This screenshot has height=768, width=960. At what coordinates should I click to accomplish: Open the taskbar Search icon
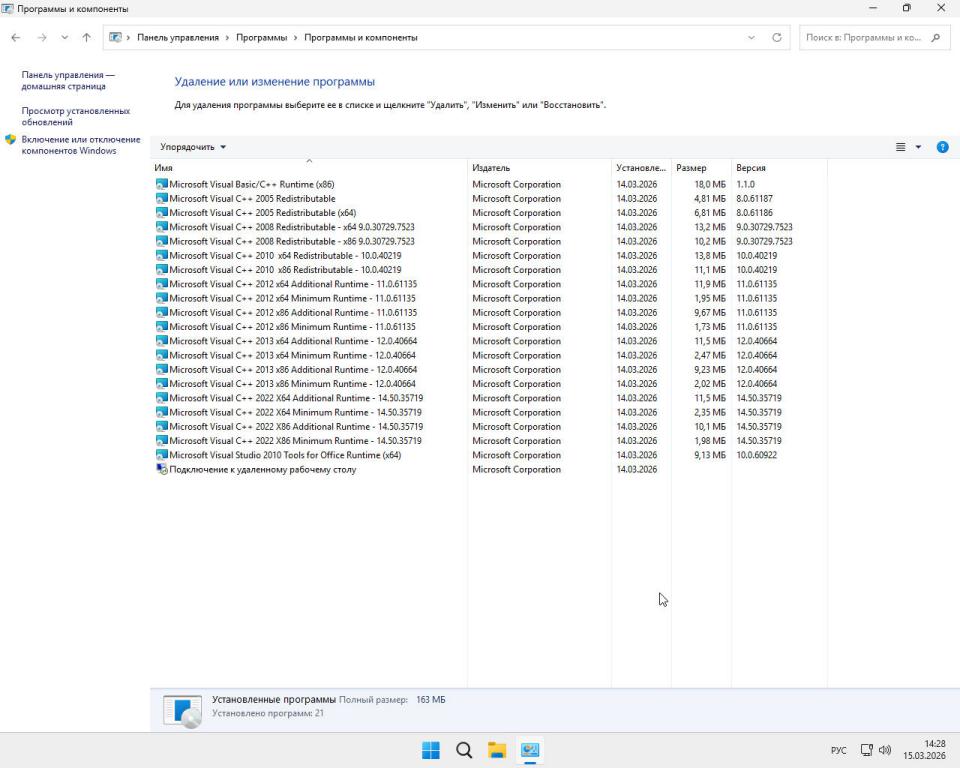[463, 750]
